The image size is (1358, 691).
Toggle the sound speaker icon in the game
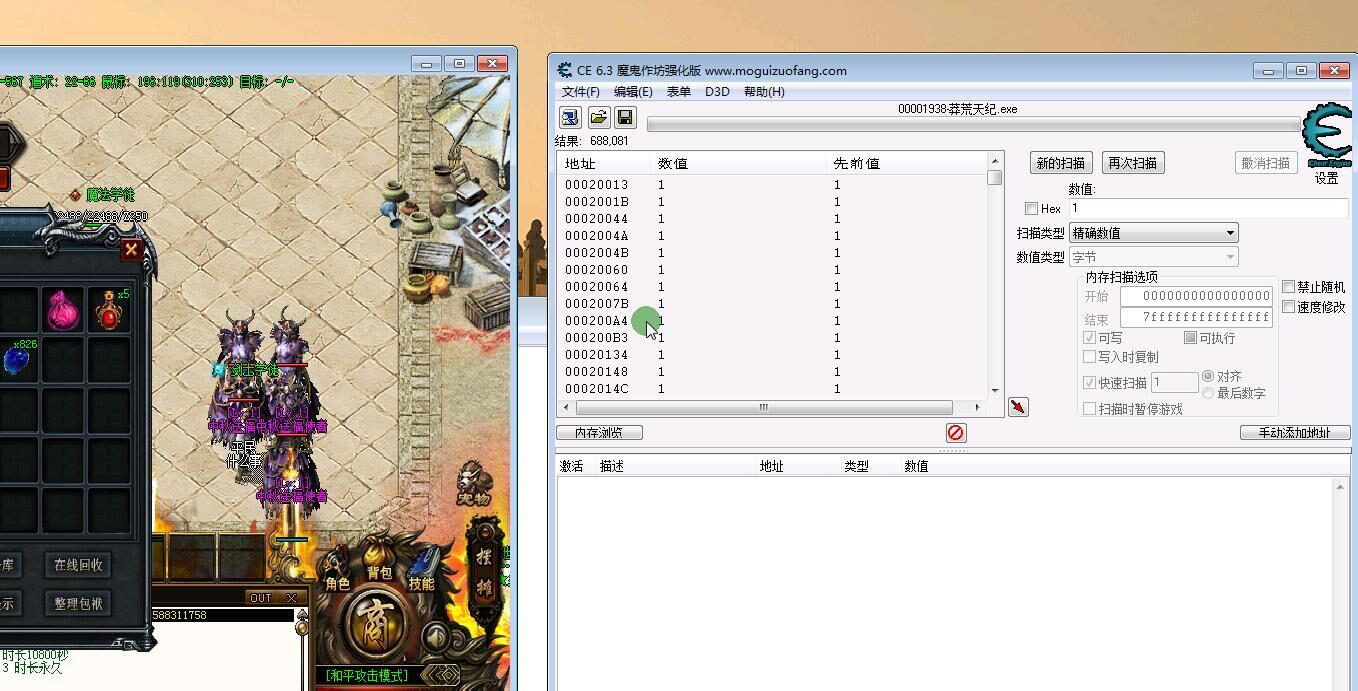[x=435, y=636]
